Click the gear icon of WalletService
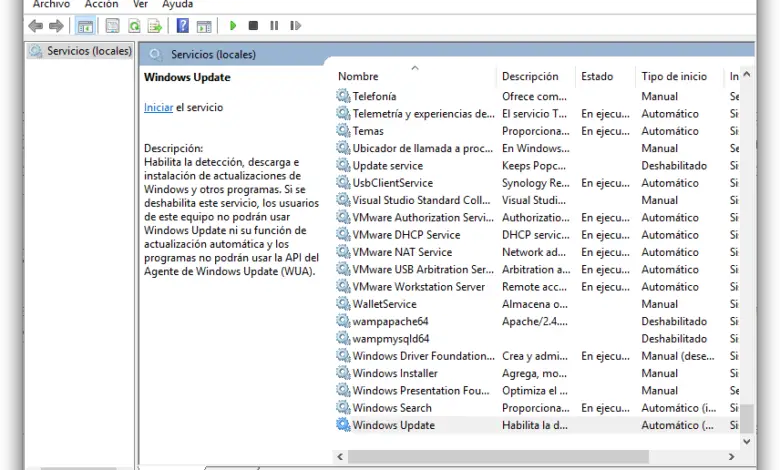Screen dimensions: 780x470 [x=343, y=303]
